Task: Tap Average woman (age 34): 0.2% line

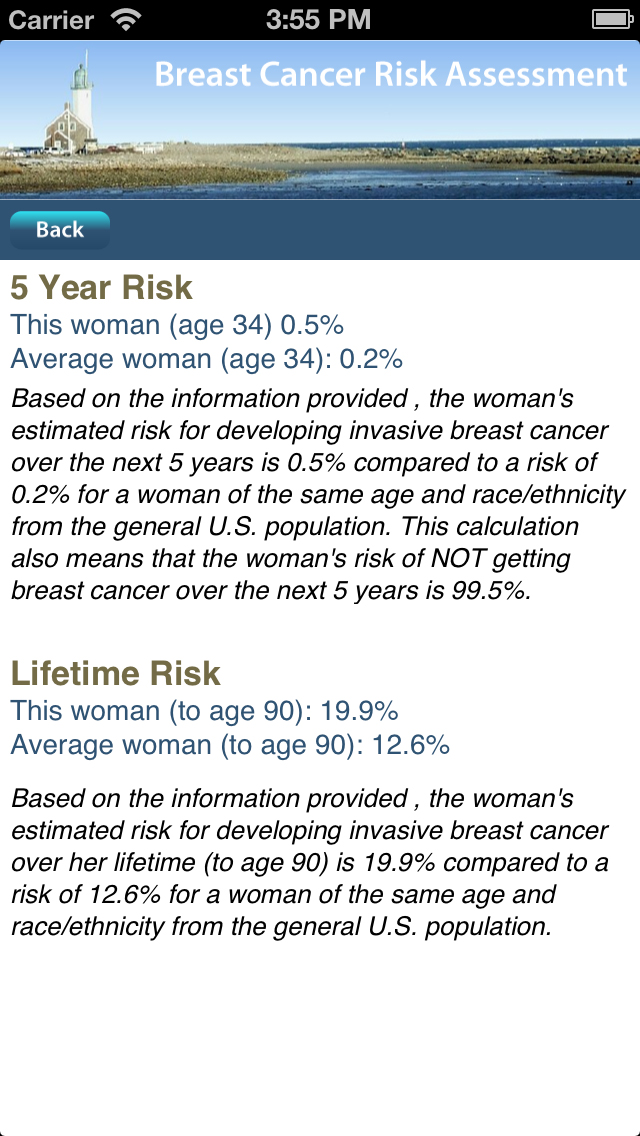Action: [x=207, y=359]
